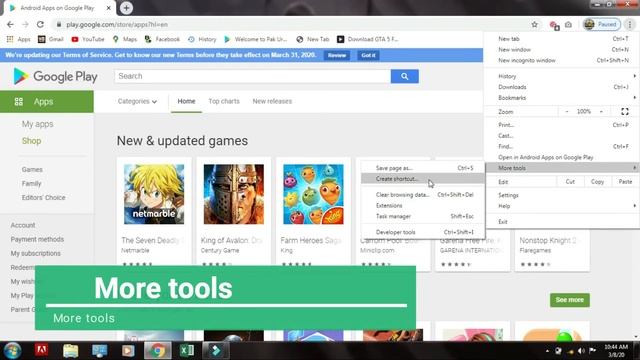Choose Print in Chrome menu
This screenshot has width=640, height=360.
pyautogui.click(x=562, y=125)
